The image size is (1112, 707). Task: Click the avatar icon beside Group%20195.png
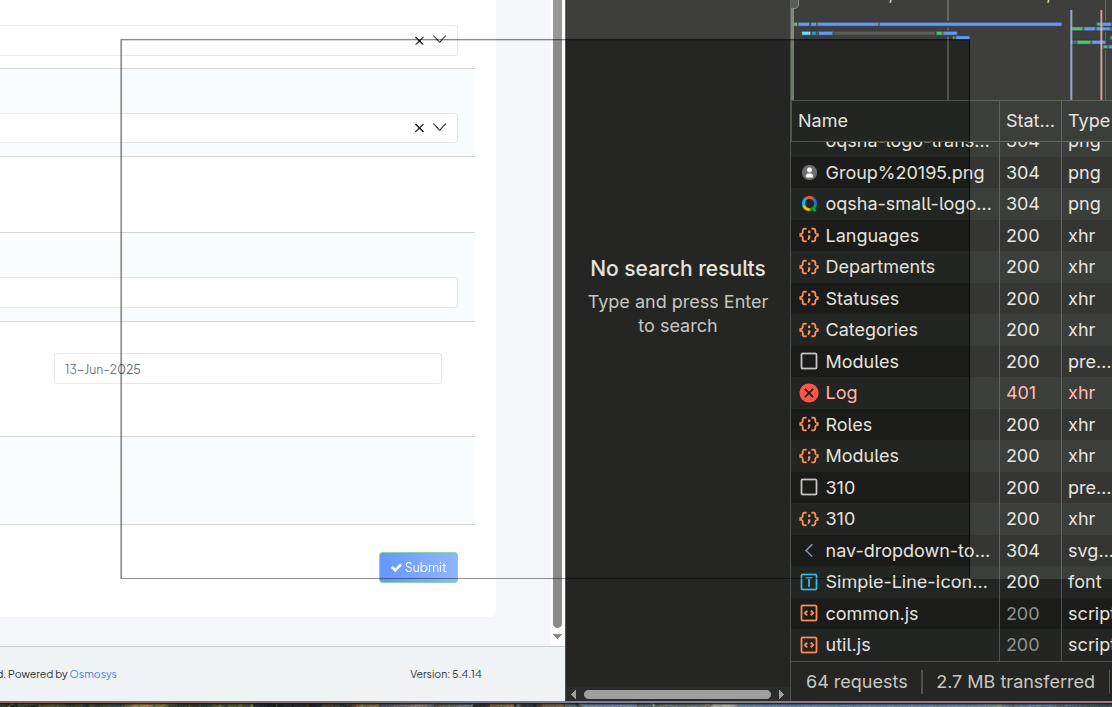point(809,173)
